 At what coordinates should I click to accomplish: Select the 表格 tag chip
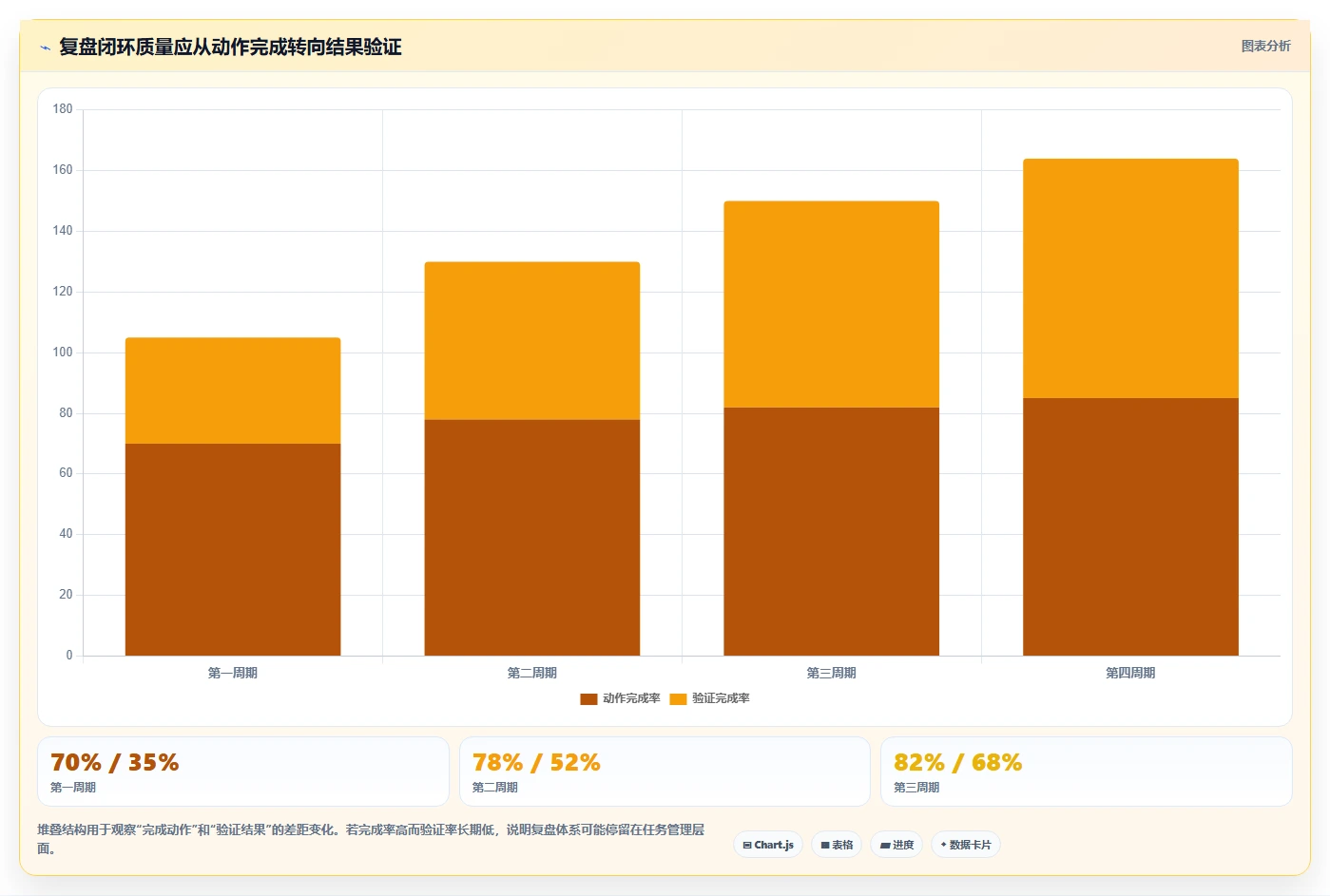(837, 845)
